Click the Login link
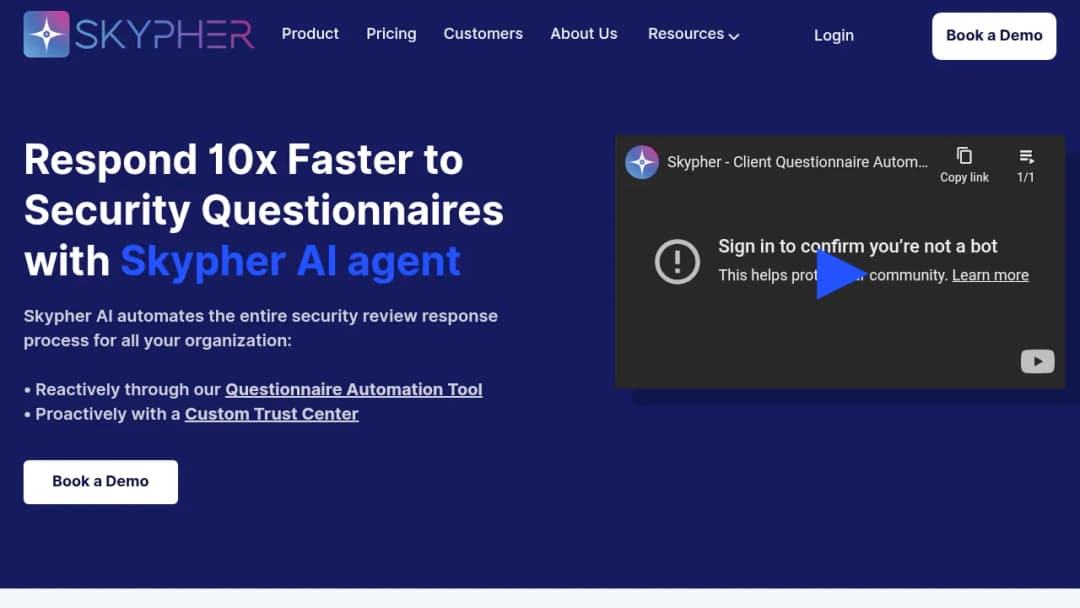Viewport: 1080px width, 608px height. tap(833, 35)
